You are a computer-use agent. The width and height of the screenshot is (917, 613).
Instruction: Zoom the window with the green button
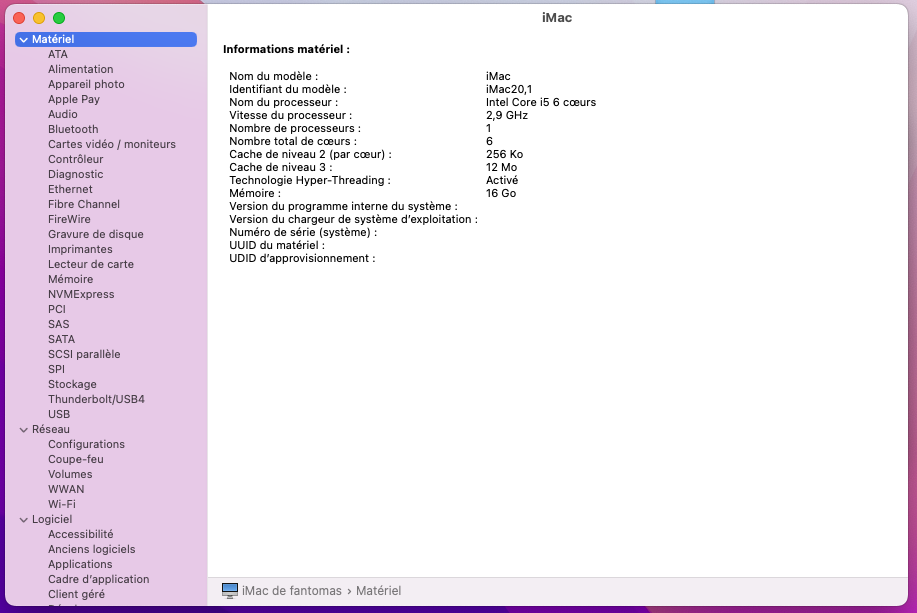pos(59,18)
